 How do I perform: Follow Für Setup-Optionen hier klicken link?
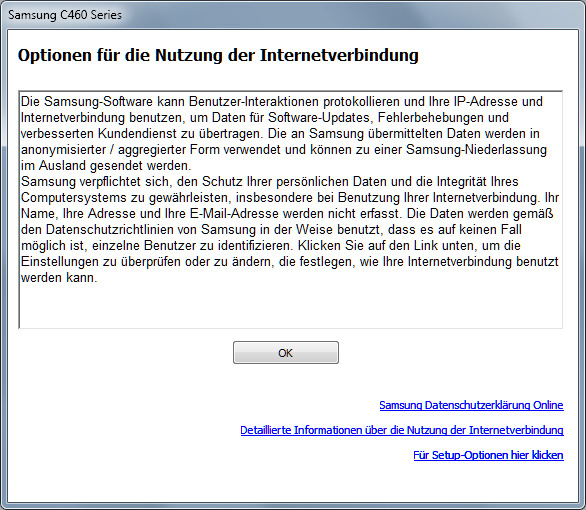488,455
